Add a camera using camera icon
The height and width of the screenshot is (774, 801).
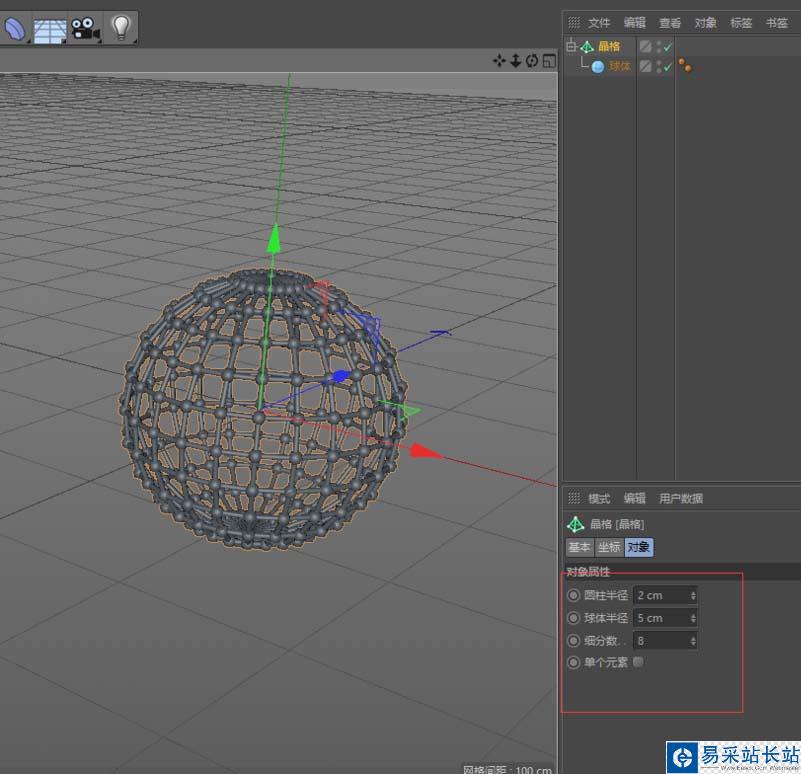tap(85, 29)
